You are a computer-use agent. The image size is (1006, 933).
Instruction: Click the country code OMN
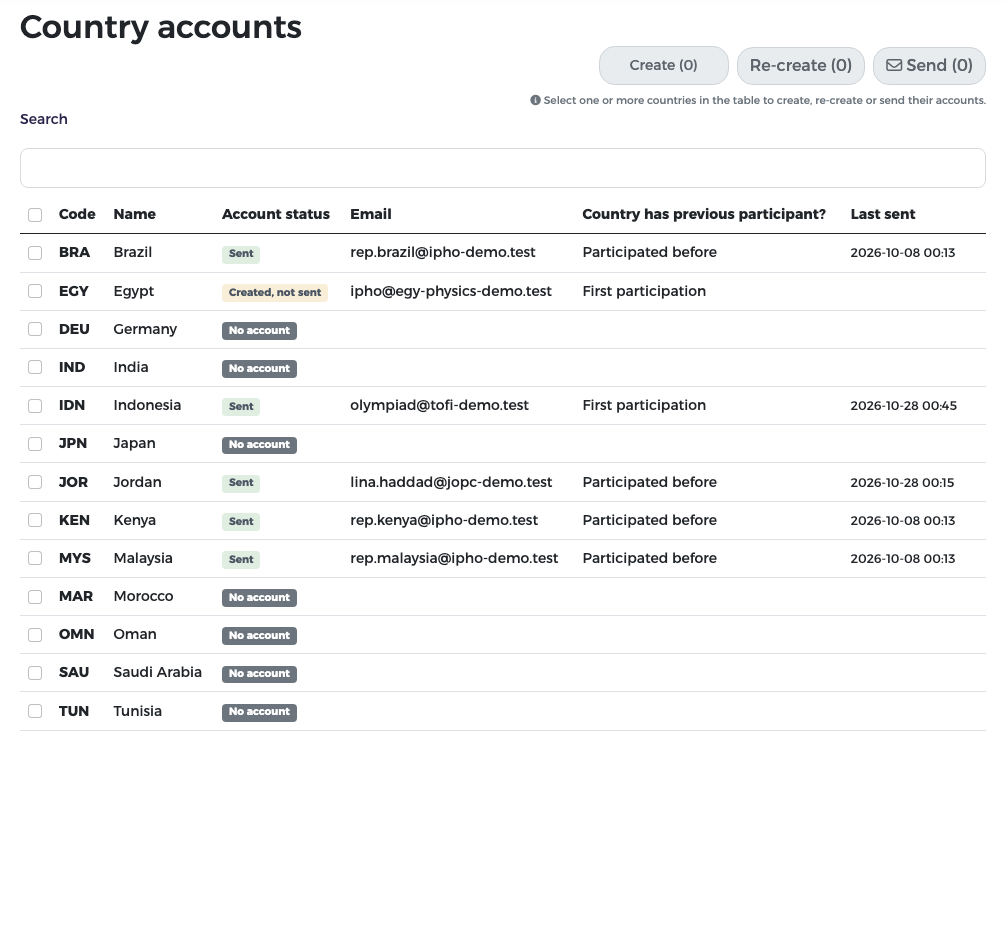(76, 634)
